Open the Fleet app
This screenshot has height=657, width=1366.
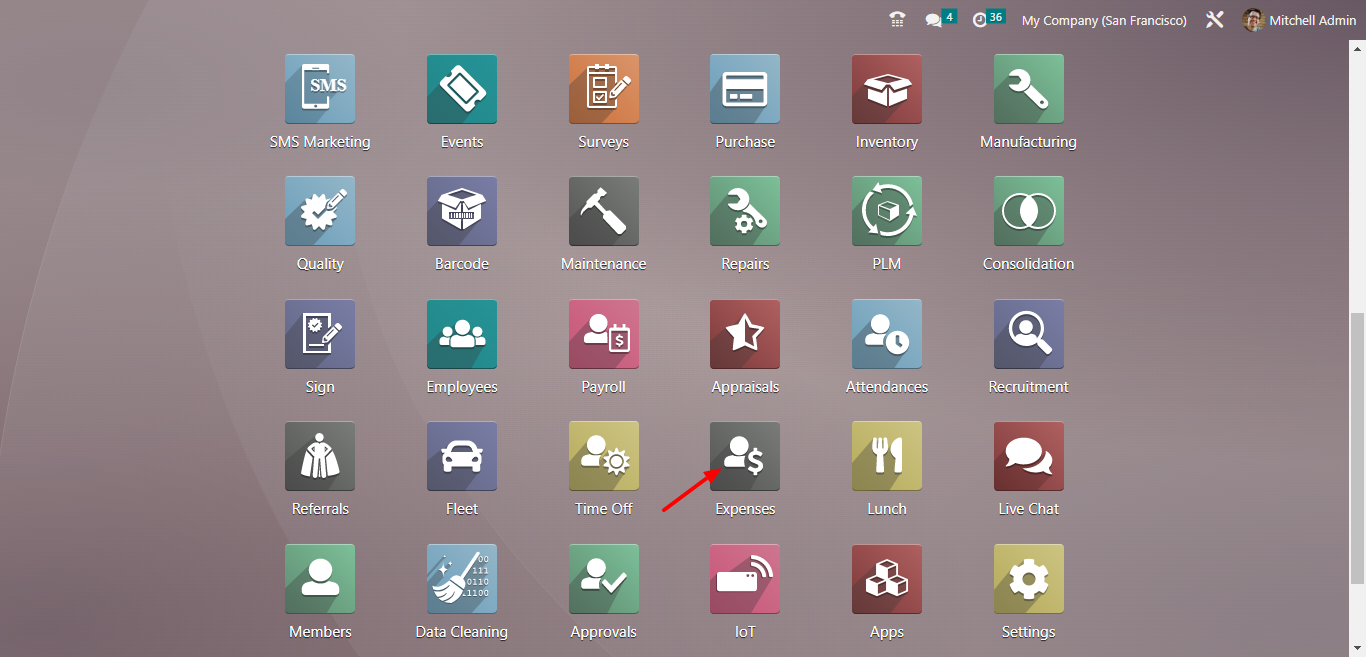coord(461,470)
